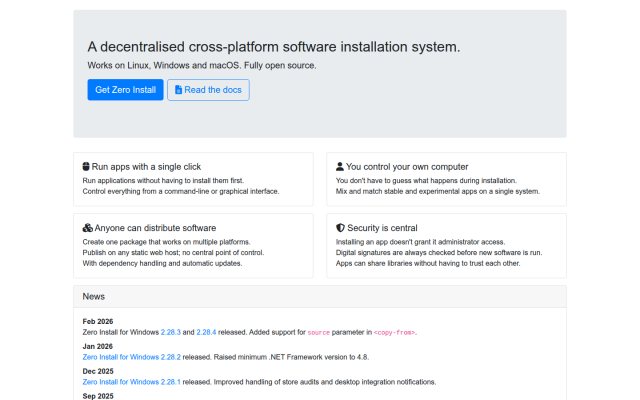Click 'Raised minimum .NET Framework version' text

(291, 357)
